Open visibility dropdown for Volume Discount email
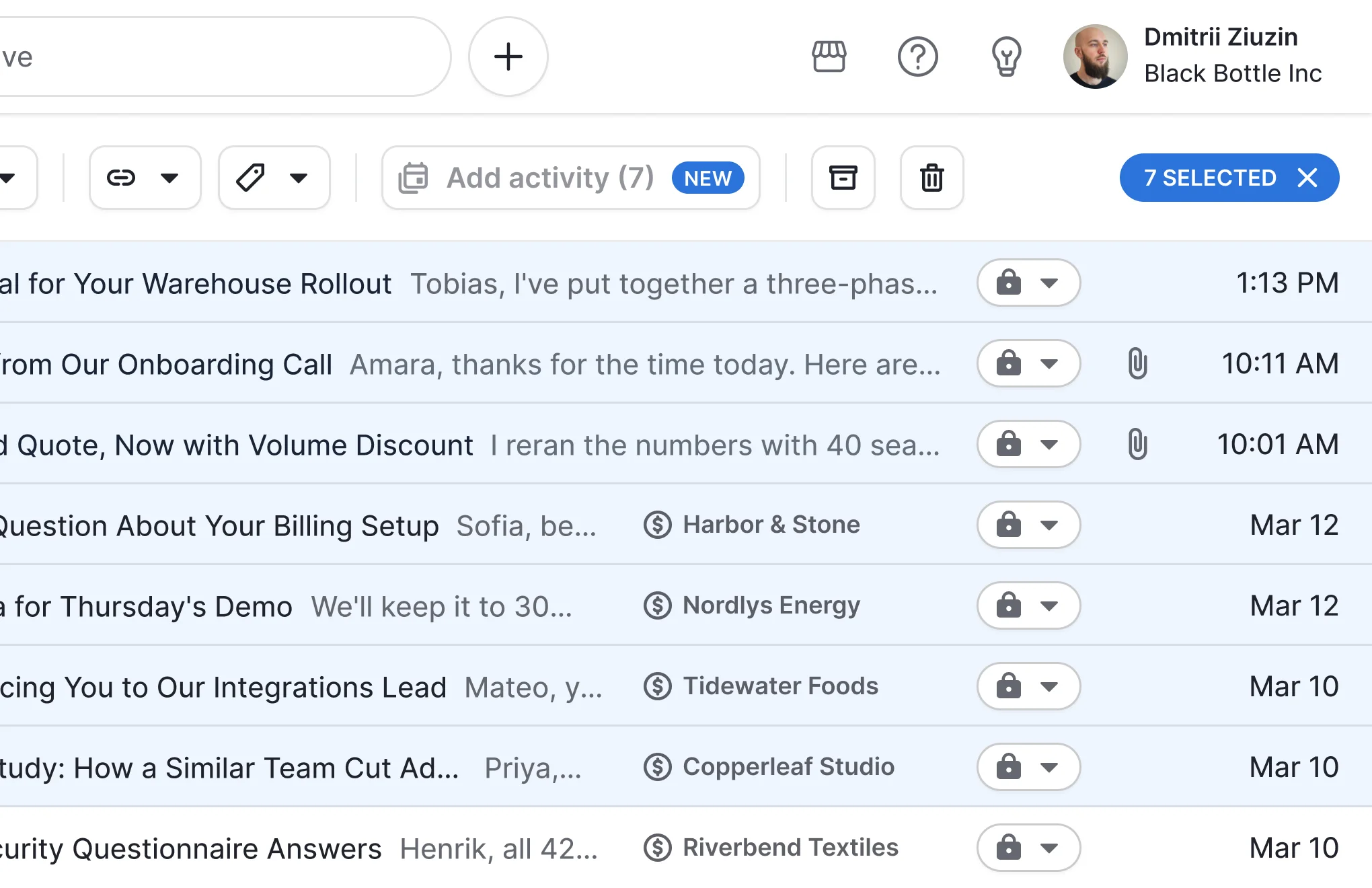This screenshot has height=888, width=1372. tap(1028, 444)
